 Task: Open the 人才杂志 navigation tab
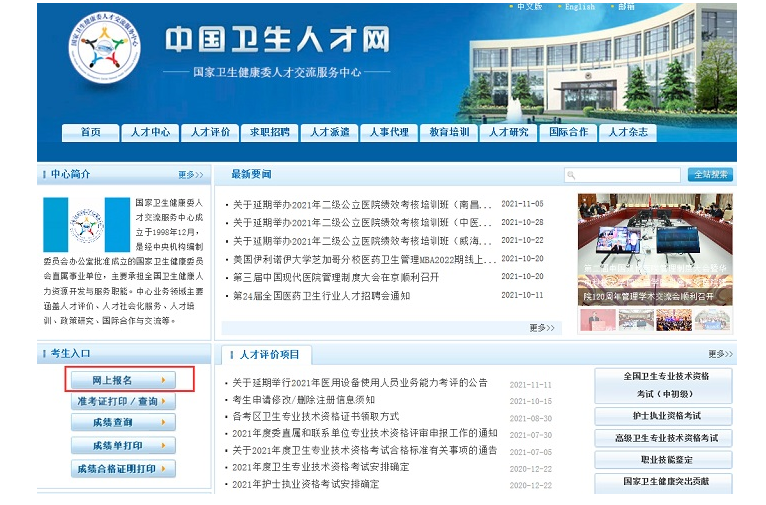point(628,132)
